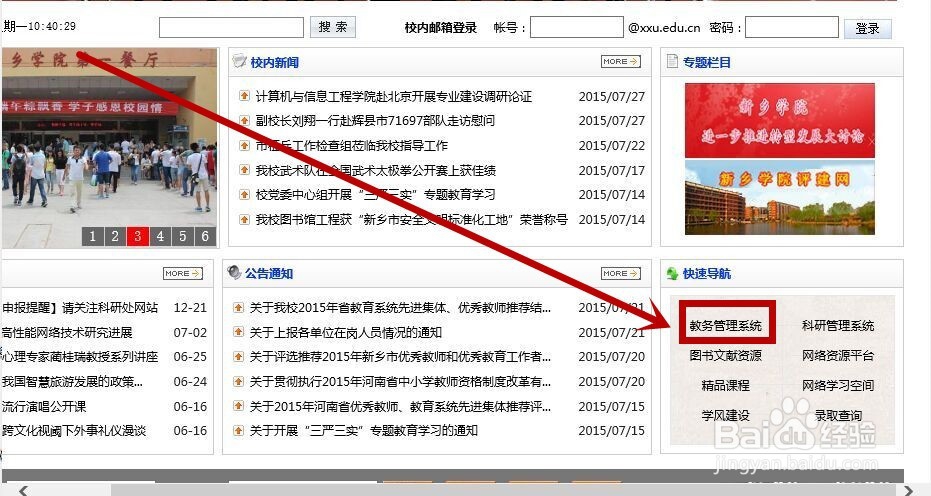The height and width of the screenshot is (496, 931).
Task: Select slideshow page 3
Action: click(138, 236)
